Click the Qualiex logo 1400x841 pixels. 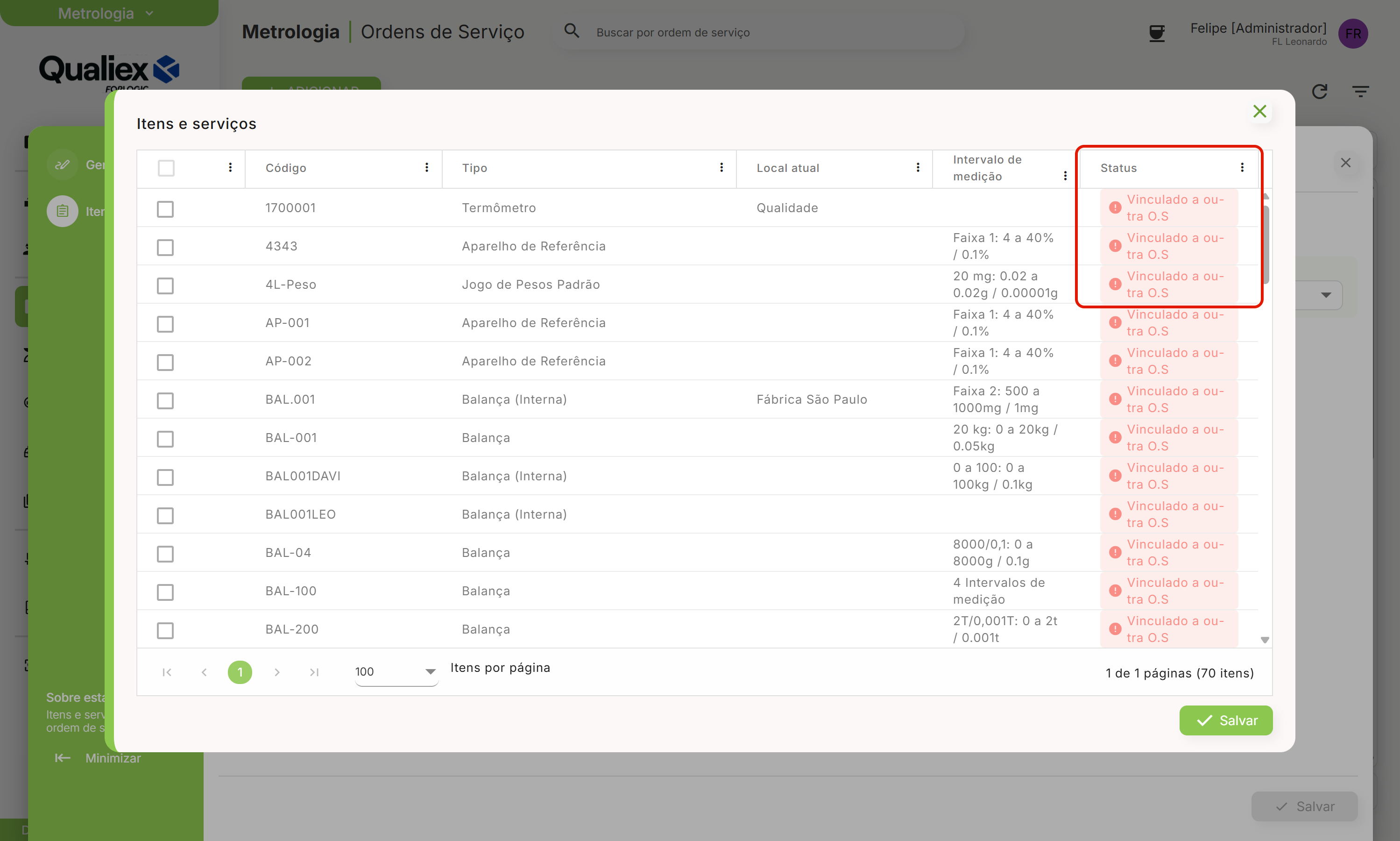click(109, 72)
